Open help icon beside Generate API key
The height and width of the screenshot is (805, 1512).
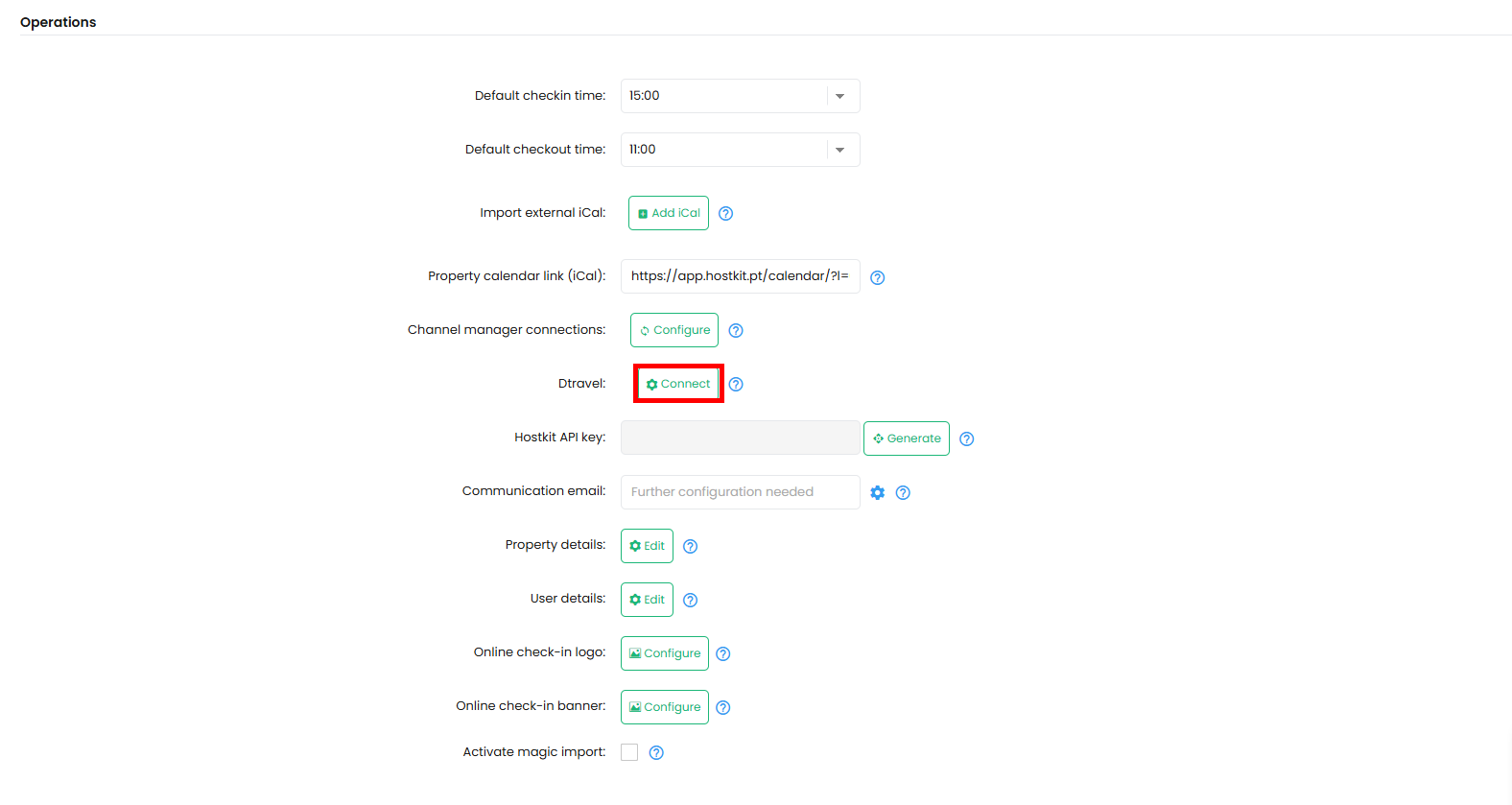(967, 438)
